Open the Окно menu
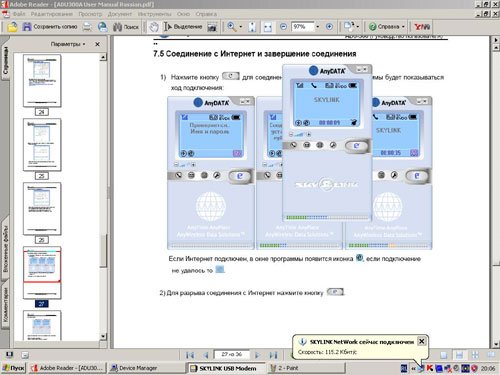 [x=183, y=14]
